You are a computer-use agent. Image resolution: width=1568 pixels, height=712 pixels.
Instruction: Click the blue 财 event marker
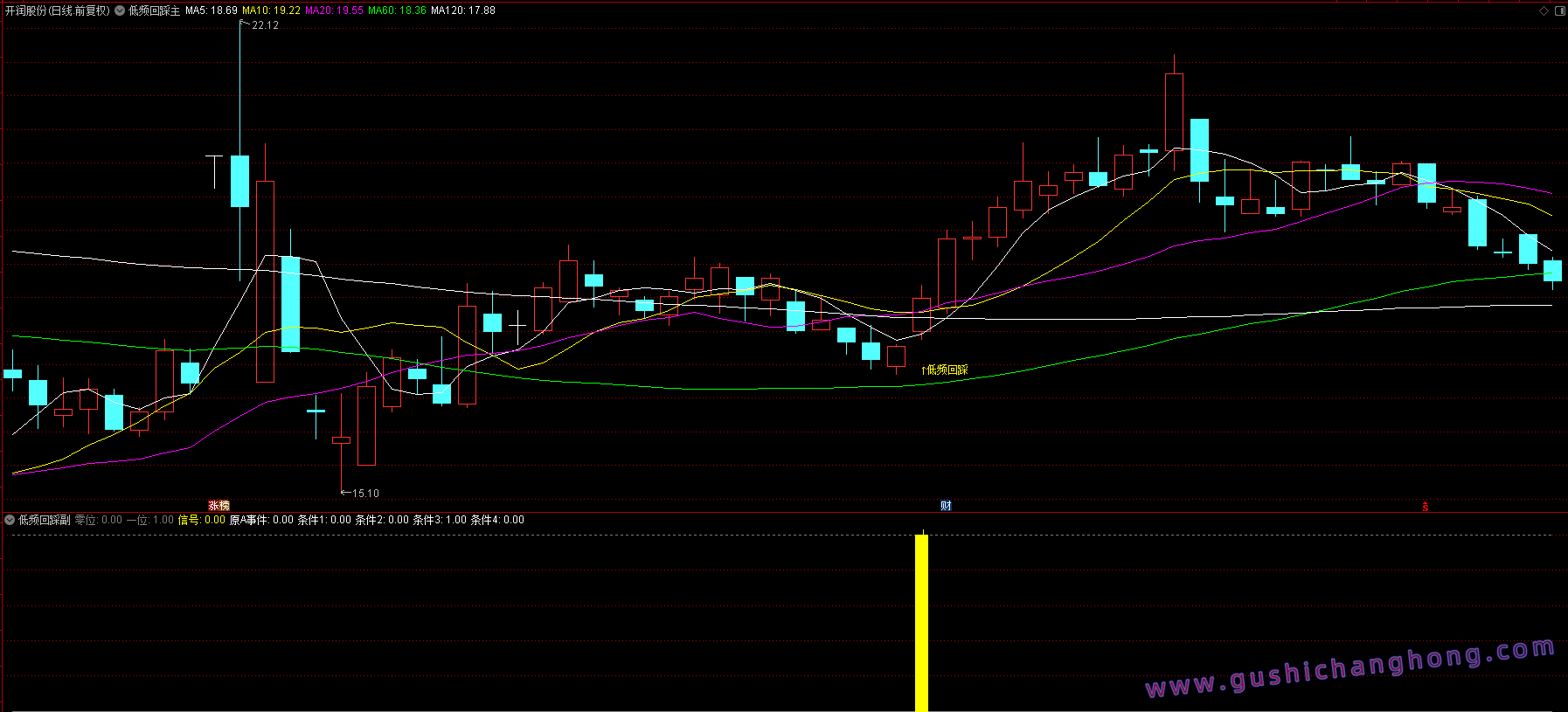pos(946,506)
